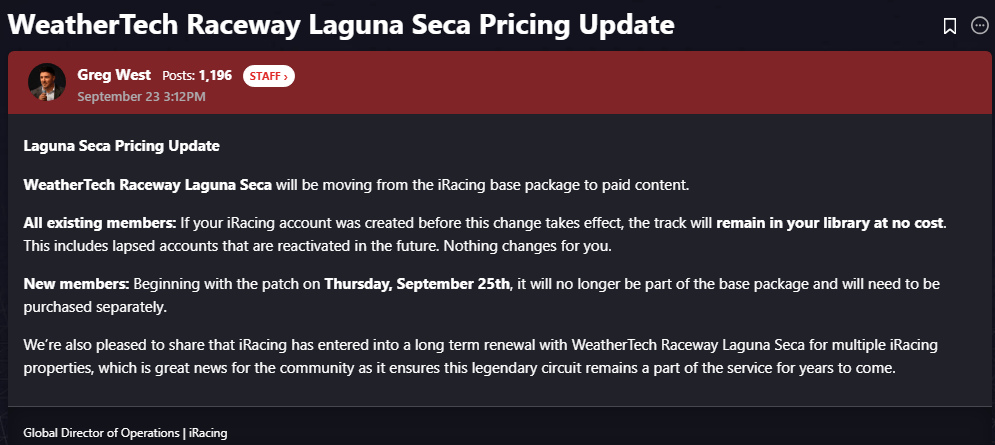The image size is (995, 445).
Task: Open the more options ellipsis menu
Action: click(x=980, y=27)
